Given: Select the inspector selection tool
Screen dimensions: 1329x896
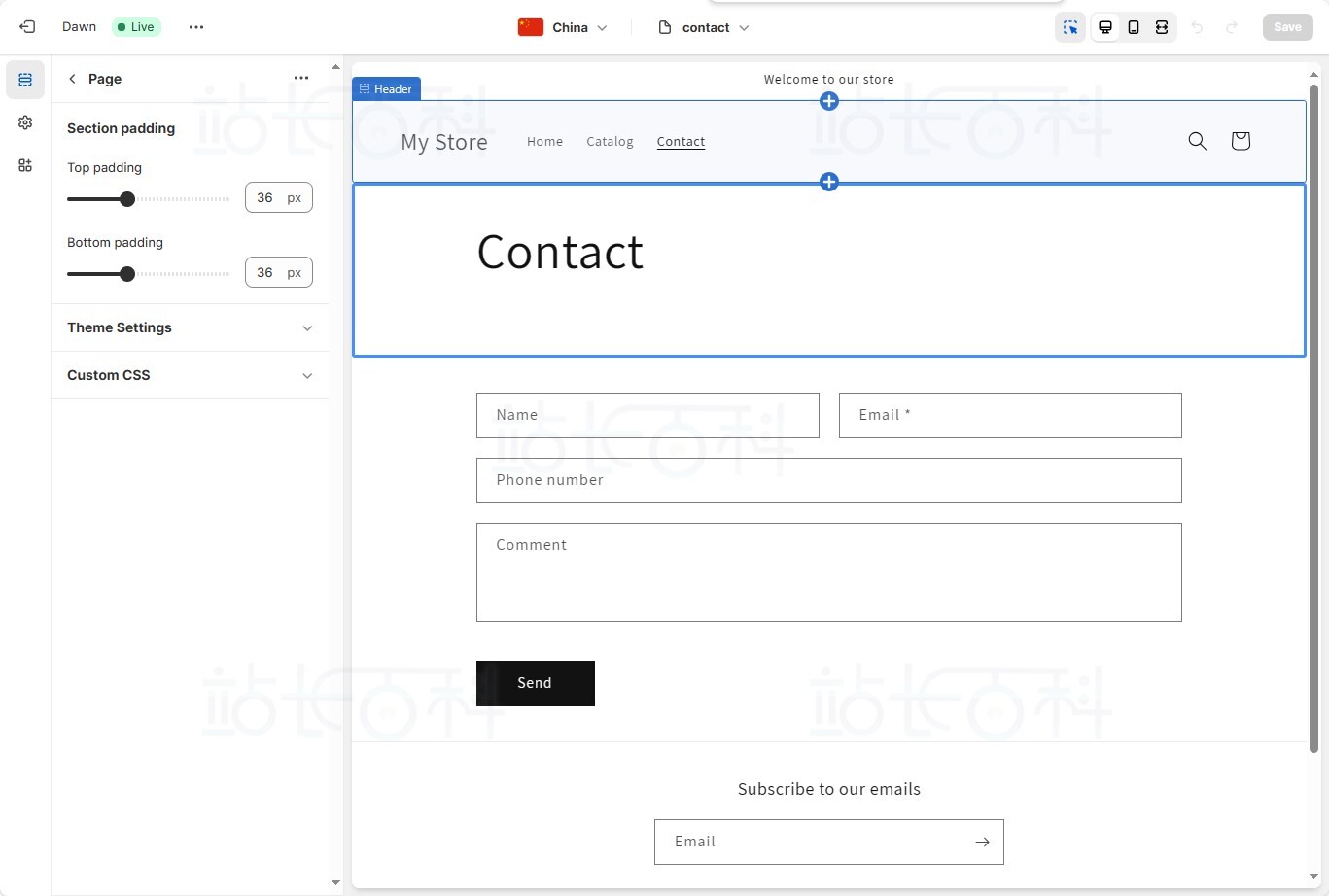Looking at the screenshot, I should [x=1069, y=26].
